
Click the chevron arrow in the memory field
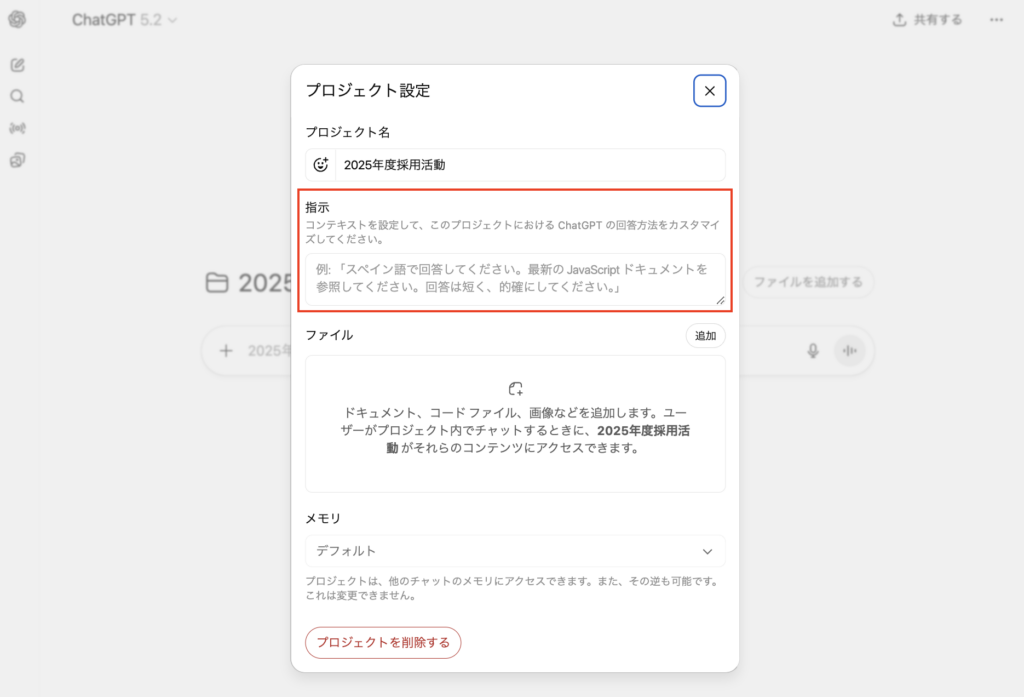707,551
